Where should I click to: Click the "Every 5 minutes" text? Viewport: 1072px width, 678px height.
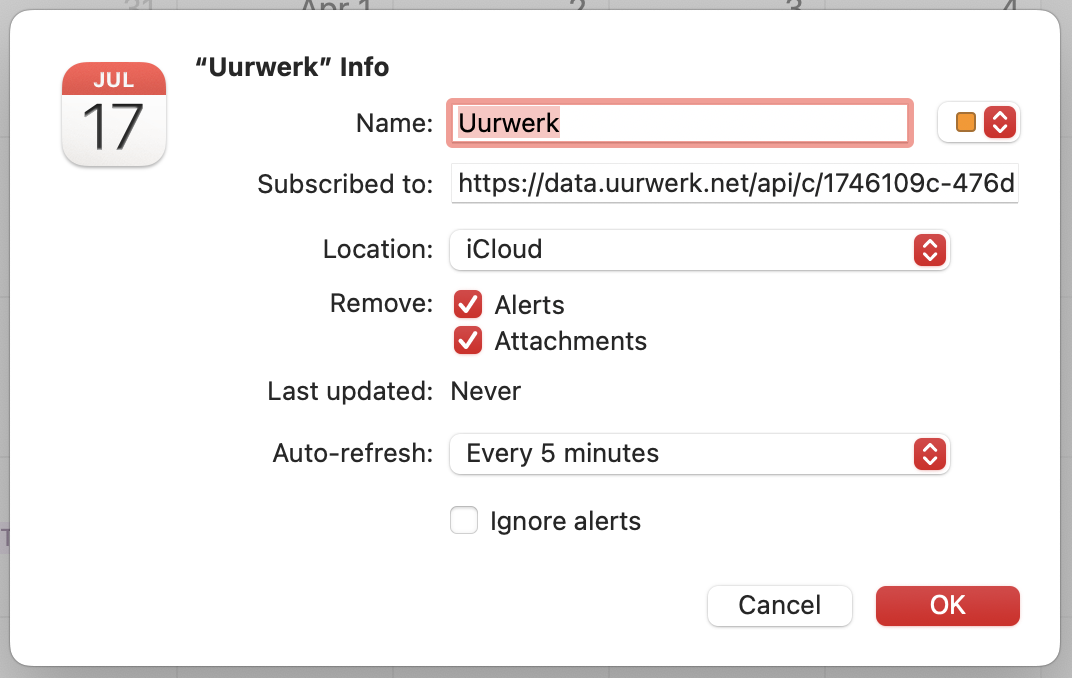coord(562,453)
